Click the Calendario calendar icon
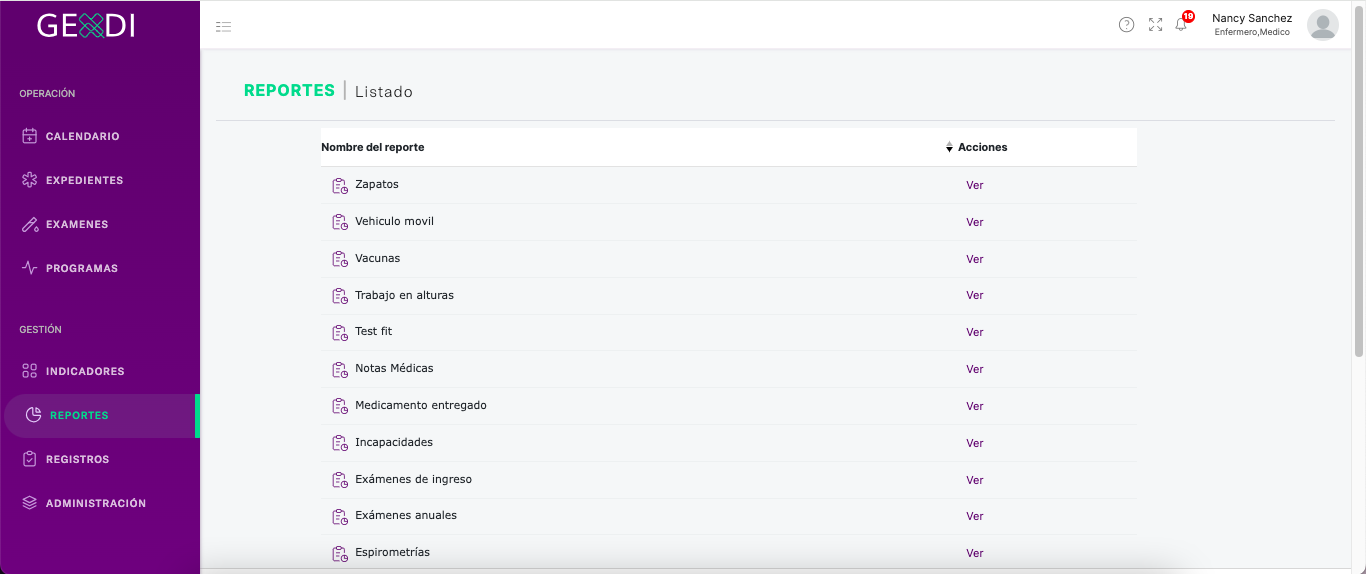The image size is (1366, 574). [x=30, y=136]
